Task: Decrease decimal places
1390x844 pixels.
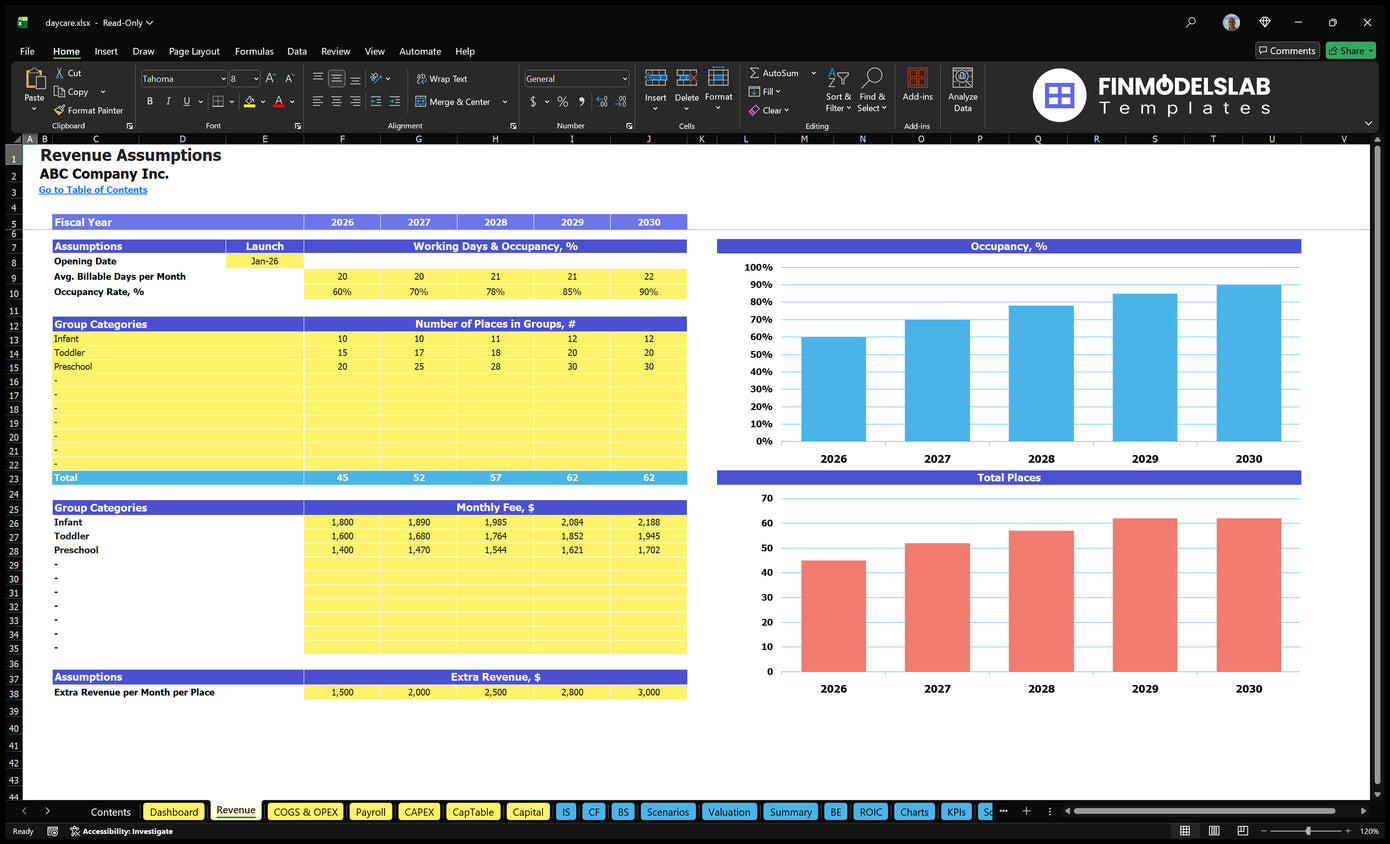Action: click(621, 101)
